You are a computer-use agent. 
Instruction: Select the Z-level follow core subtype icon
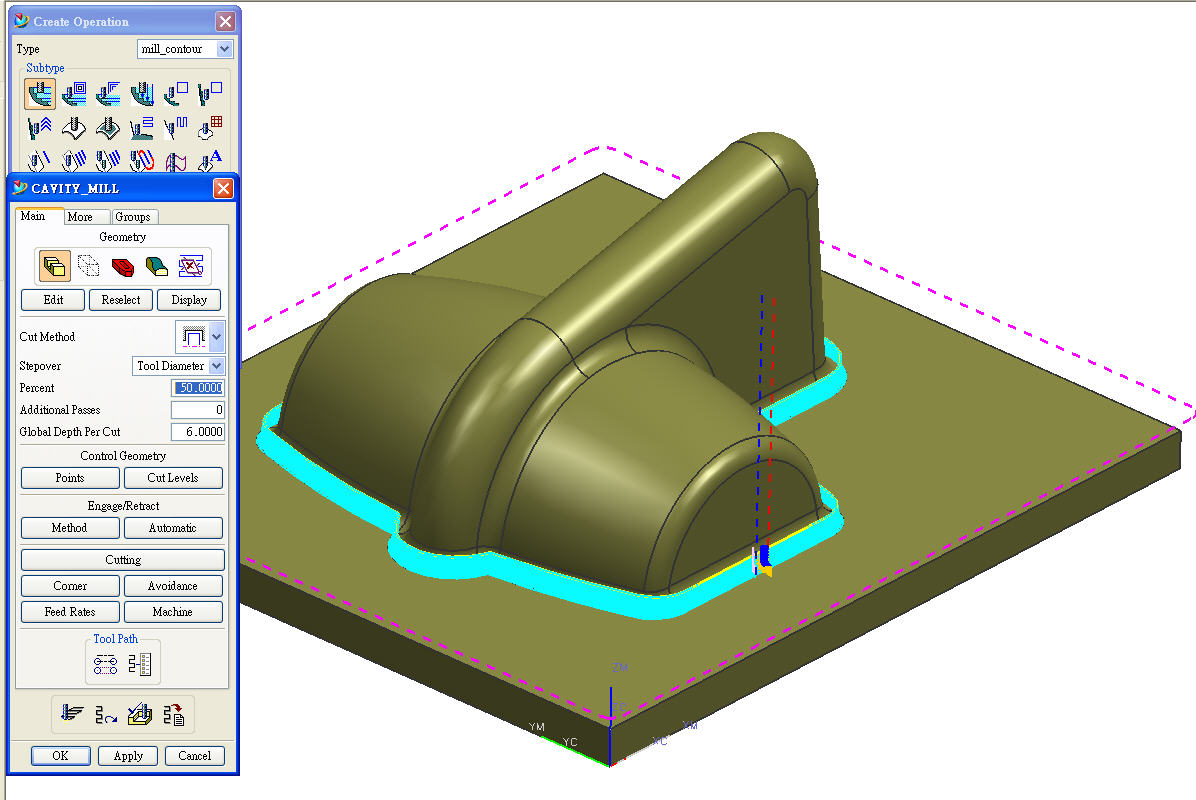point(108,94)
